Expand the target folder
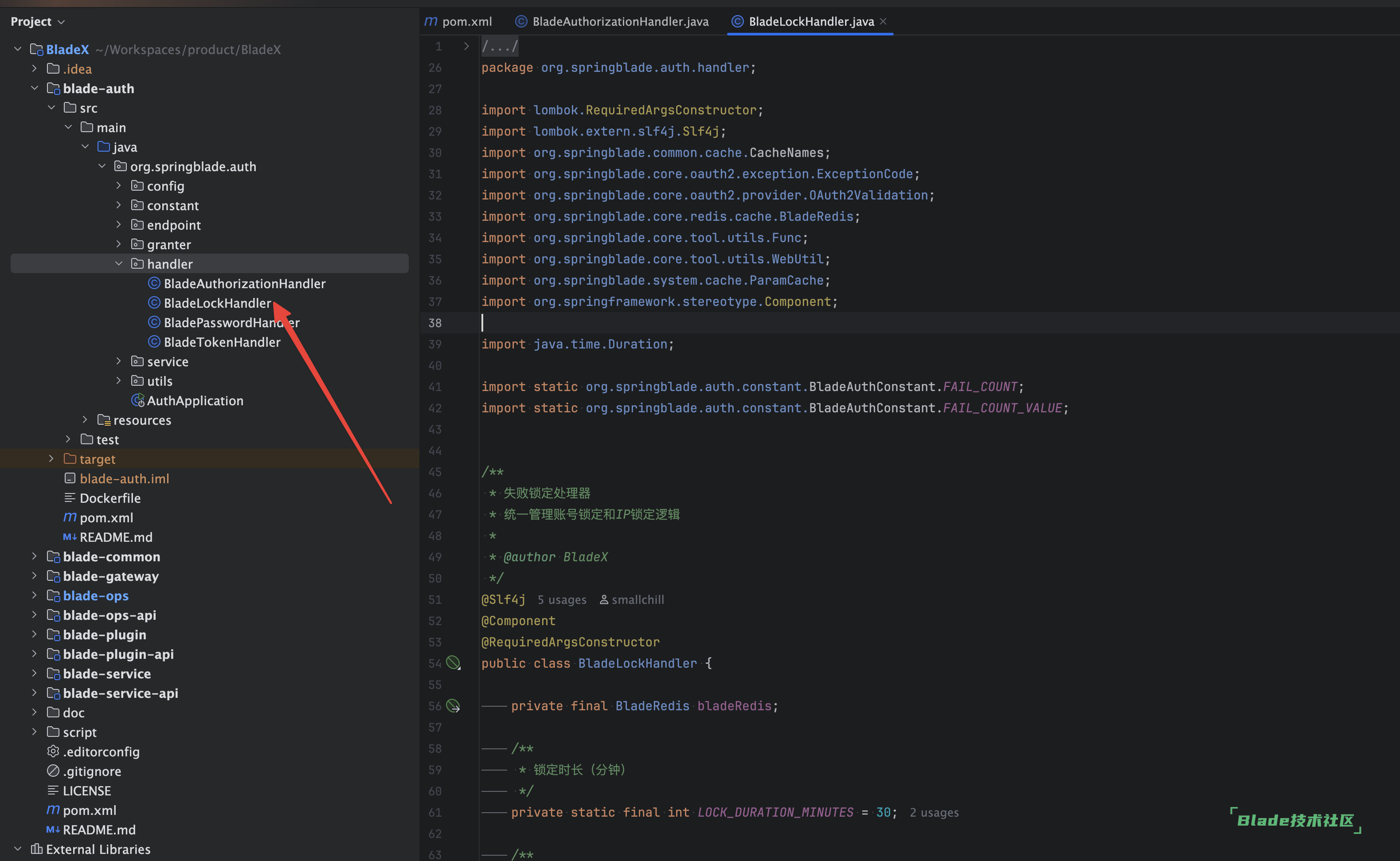 [x=51, y=459]
